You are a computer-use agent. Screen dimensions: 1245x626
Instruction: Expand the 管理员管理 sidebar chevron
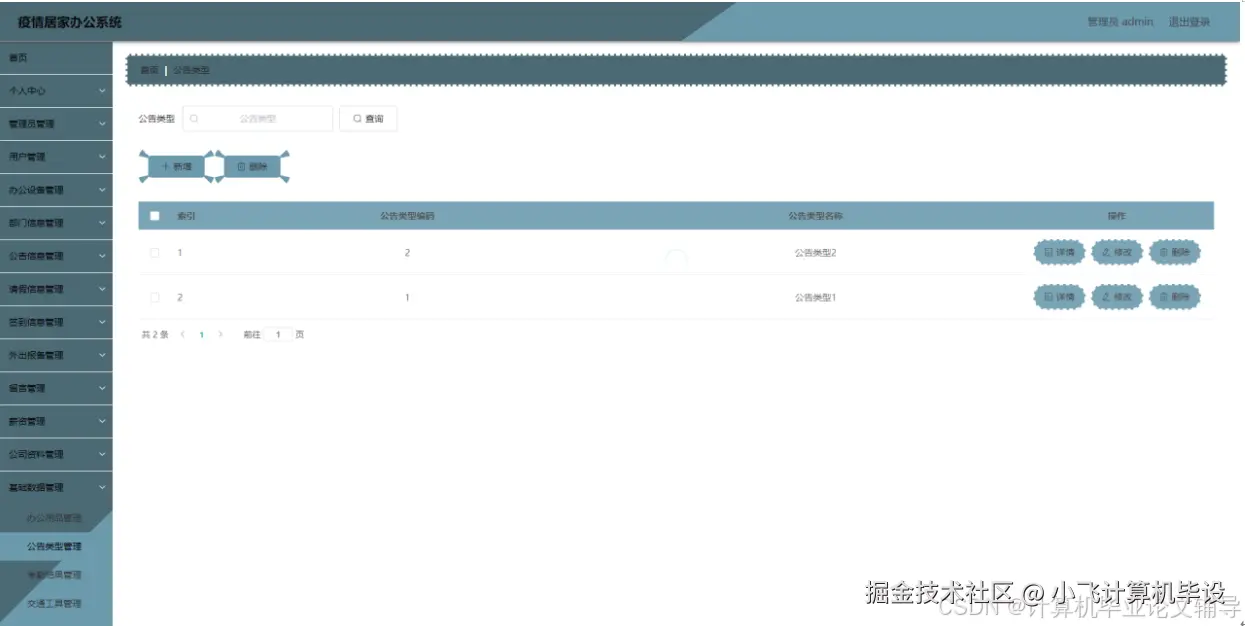point(102,124)
